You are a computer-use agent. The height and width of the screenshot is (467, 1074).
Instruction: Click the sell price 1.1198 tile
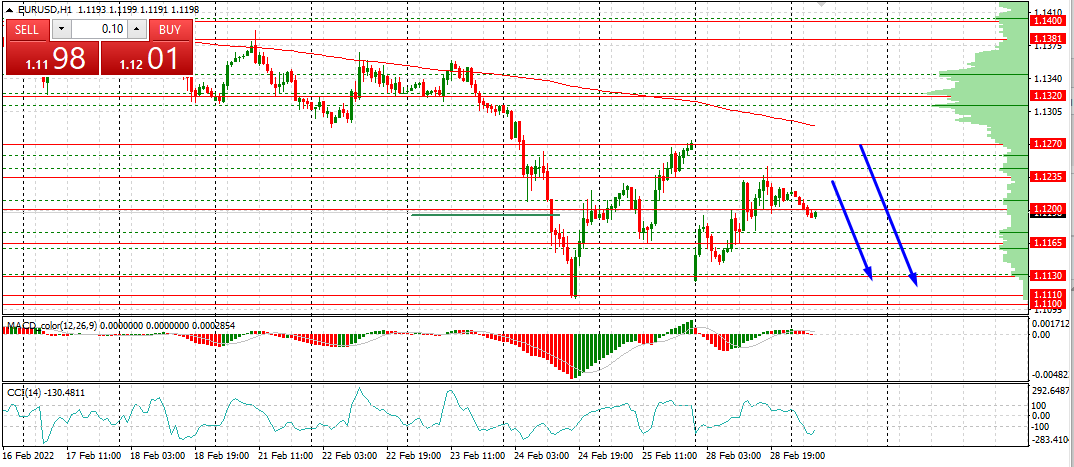pos(52,59)
